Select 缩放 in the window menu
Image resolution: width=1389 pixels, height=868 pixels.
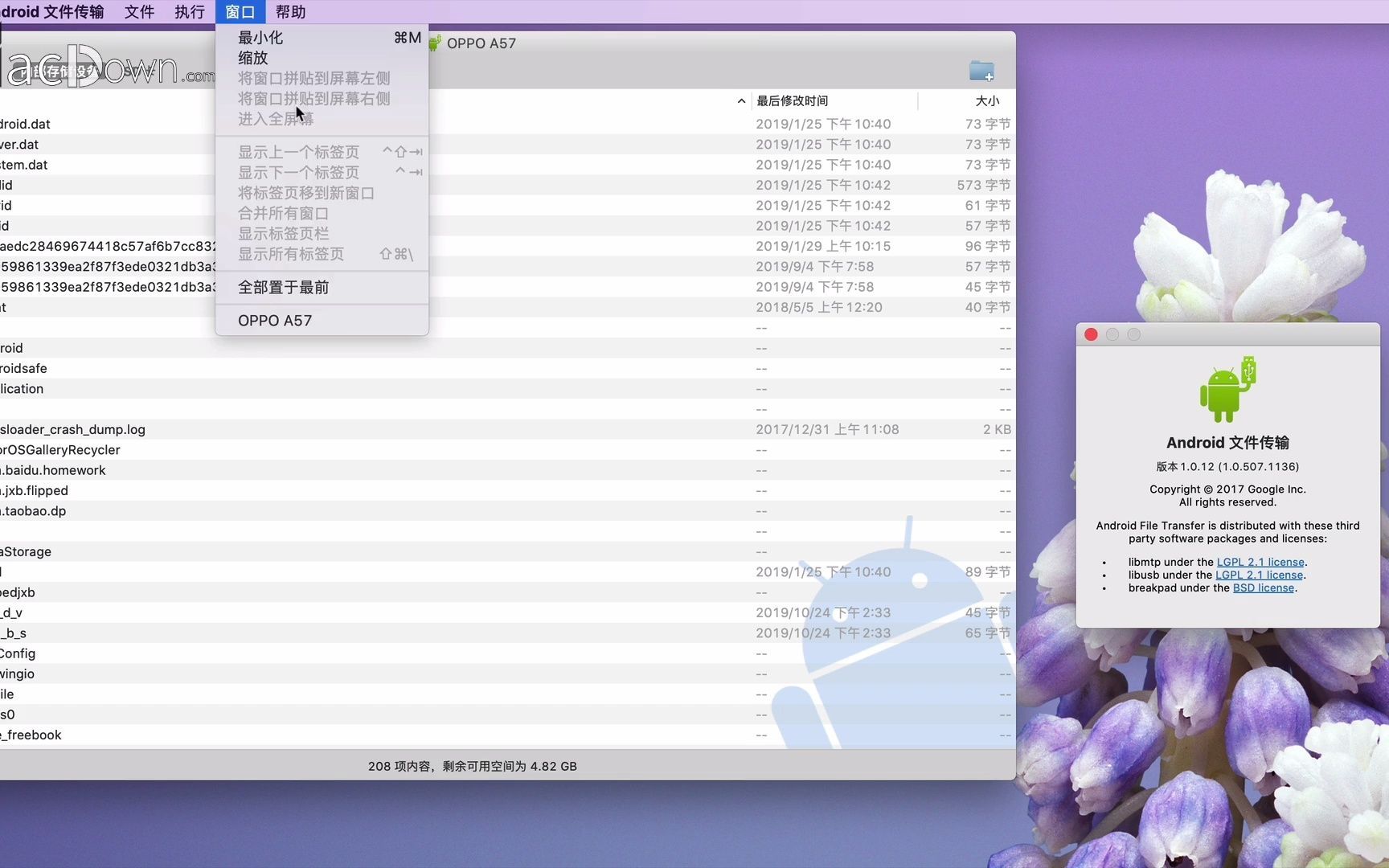tap(252, 58)
